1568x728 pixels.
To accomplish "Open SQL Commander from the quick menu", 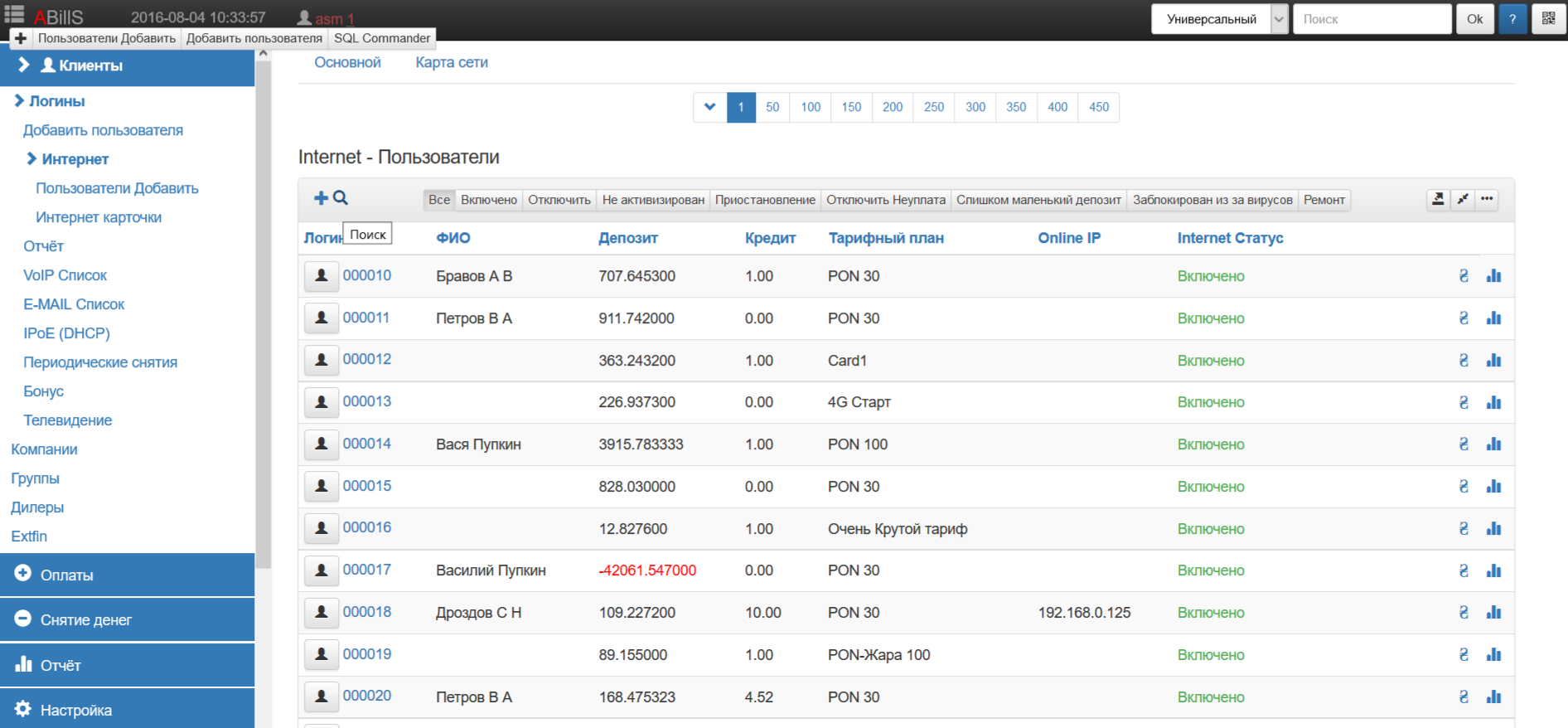I will coord(382,38).
